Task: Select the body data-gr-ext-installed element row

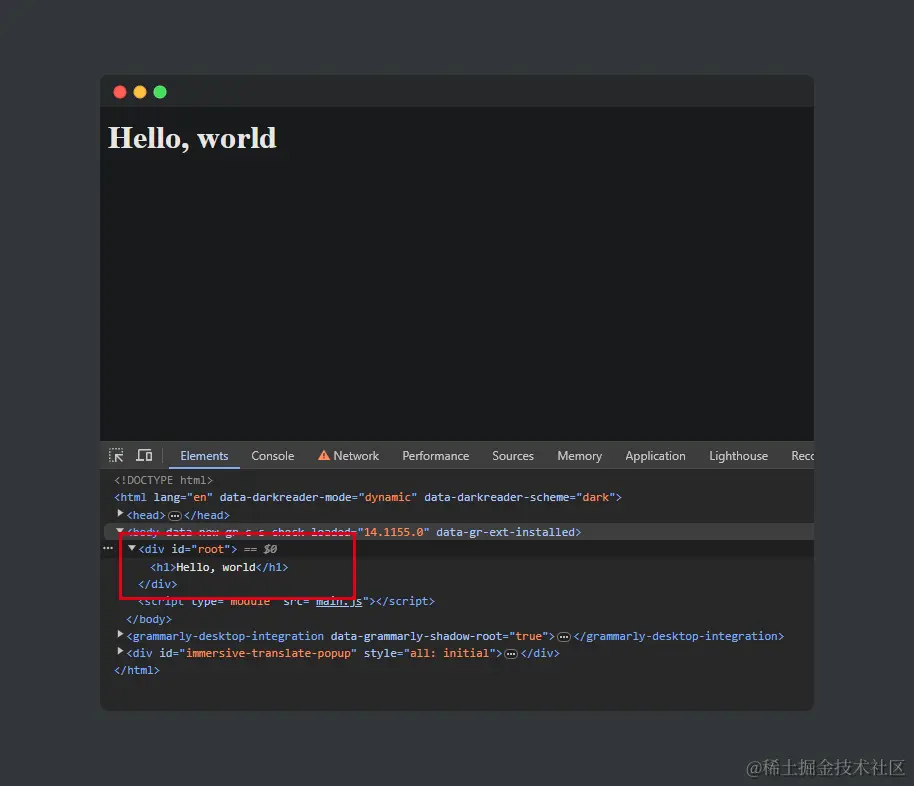Action: point(459,532)
